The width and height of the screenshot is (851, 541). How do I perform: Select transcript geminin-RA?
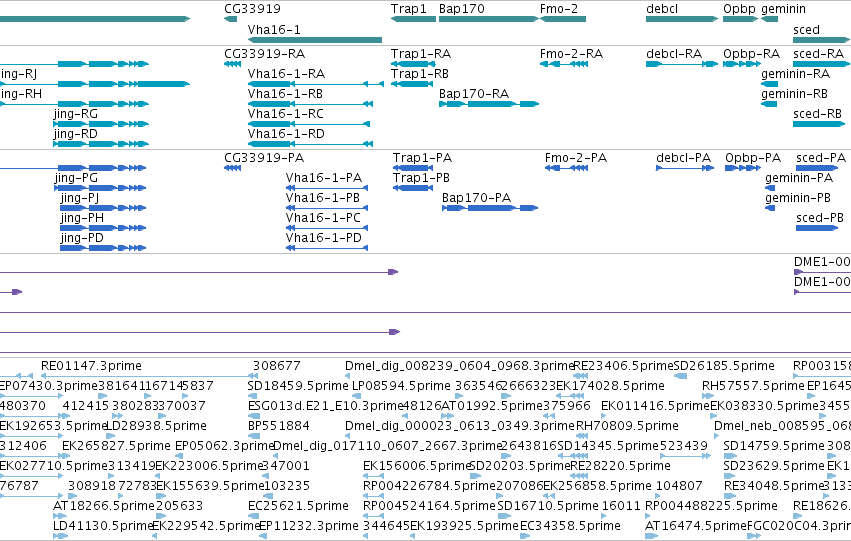tap(795, 74)
